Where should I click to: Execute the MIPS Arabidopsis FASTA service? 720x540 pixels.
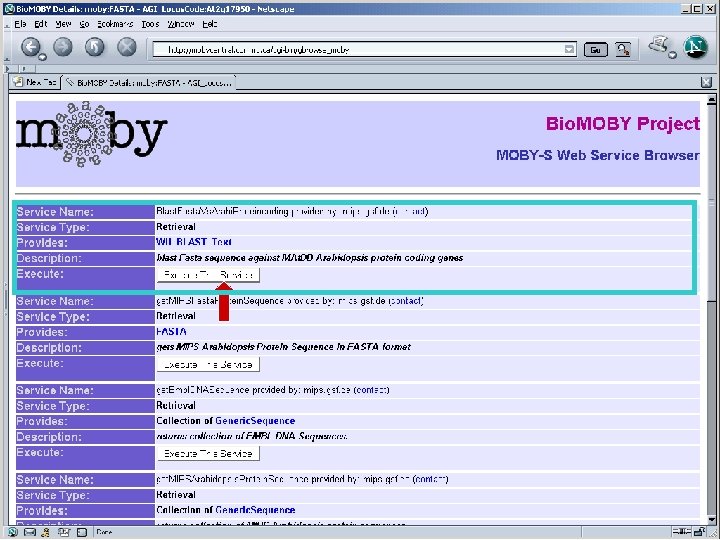coord(208,365)
